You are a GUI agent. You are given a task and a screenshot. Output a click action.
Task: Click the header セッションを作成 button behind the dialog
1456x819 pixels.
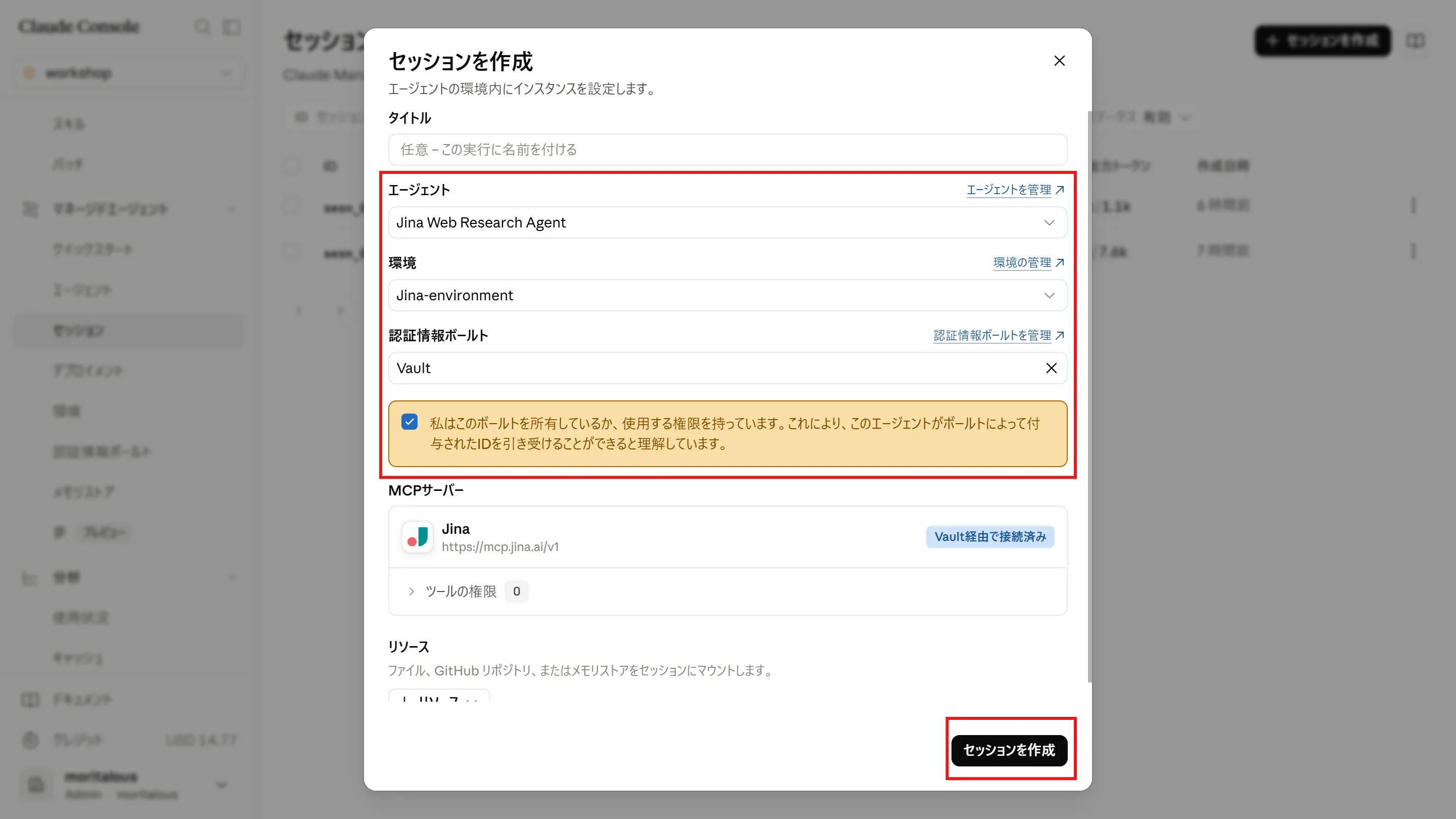pyautogui.click(x=1323, y=40)
